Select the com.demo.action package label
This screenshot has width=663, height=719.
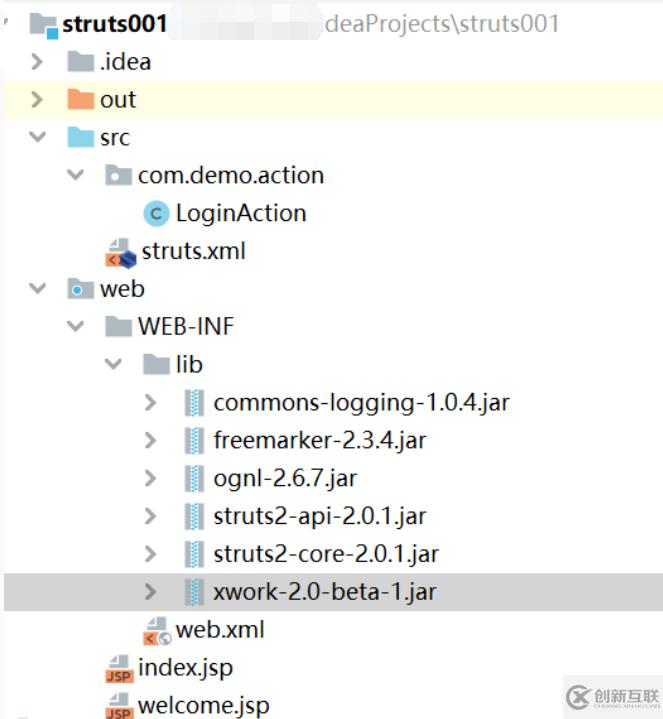coord(231,176)
